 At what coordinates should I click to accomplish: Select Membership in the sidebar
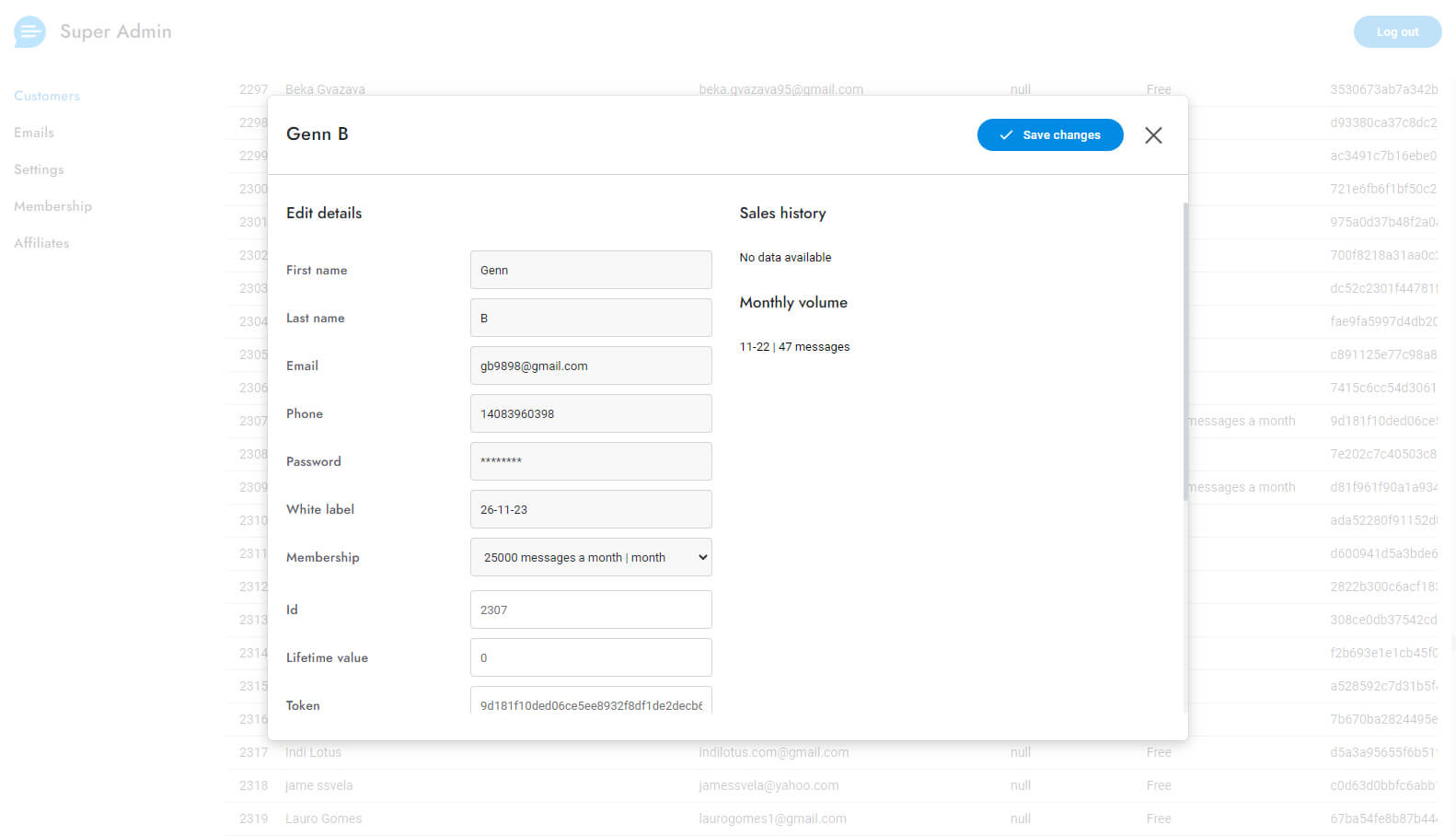pyautogui.click(x=52, y=206)
